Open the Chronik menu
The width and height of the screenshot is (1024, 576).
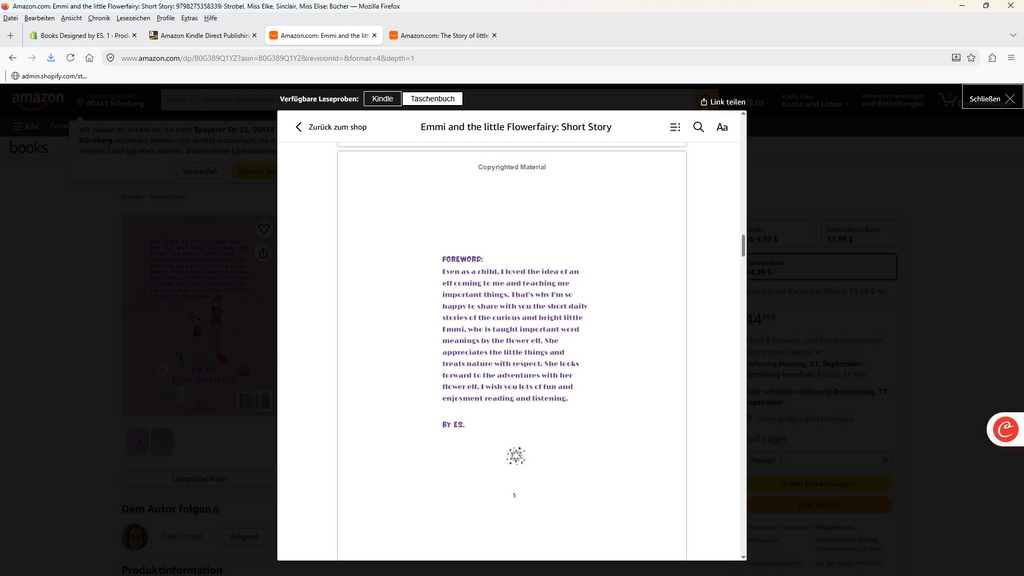[x=99, y=18]
